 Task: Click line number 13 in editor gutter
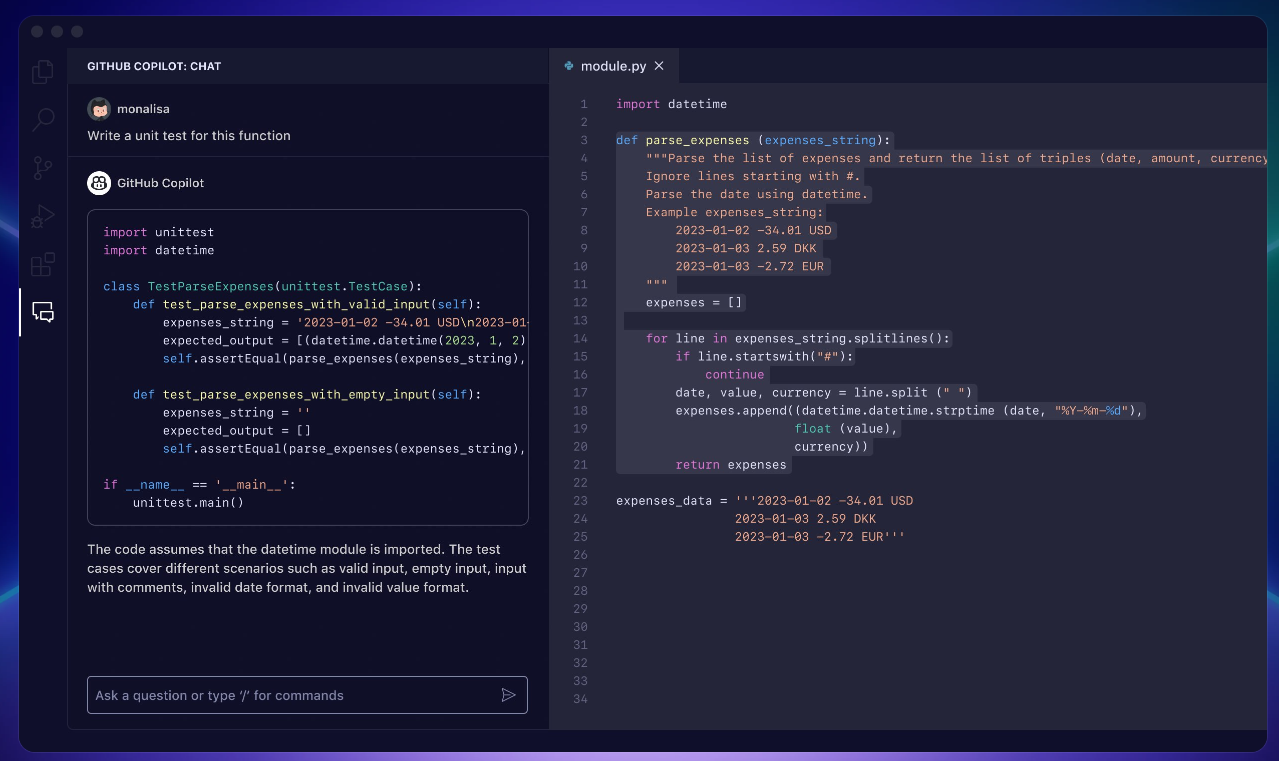pyautogui.click(x=581, y=320)
